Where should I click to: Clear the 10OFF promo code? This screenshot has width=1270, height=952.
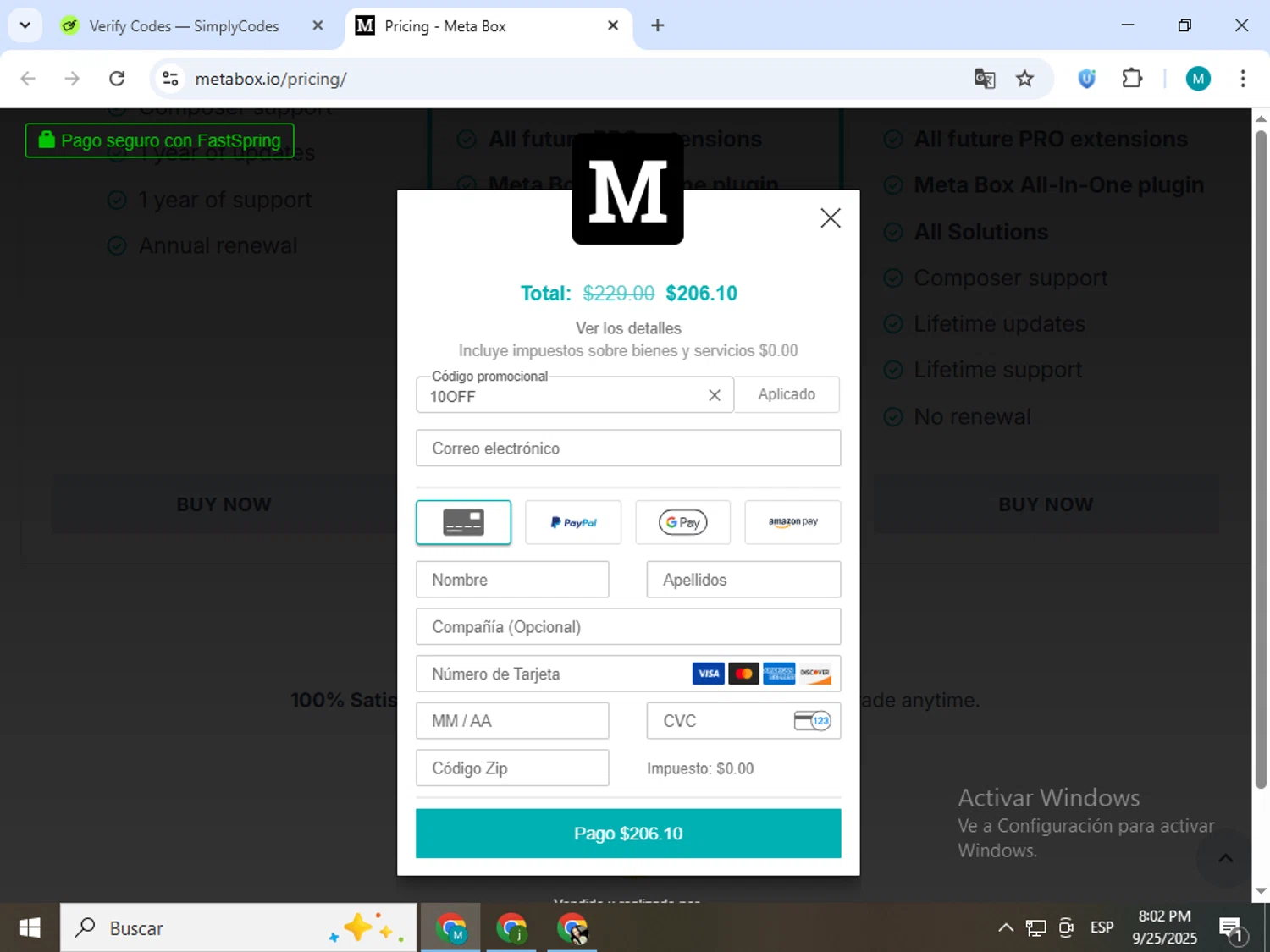coord(715,395)
